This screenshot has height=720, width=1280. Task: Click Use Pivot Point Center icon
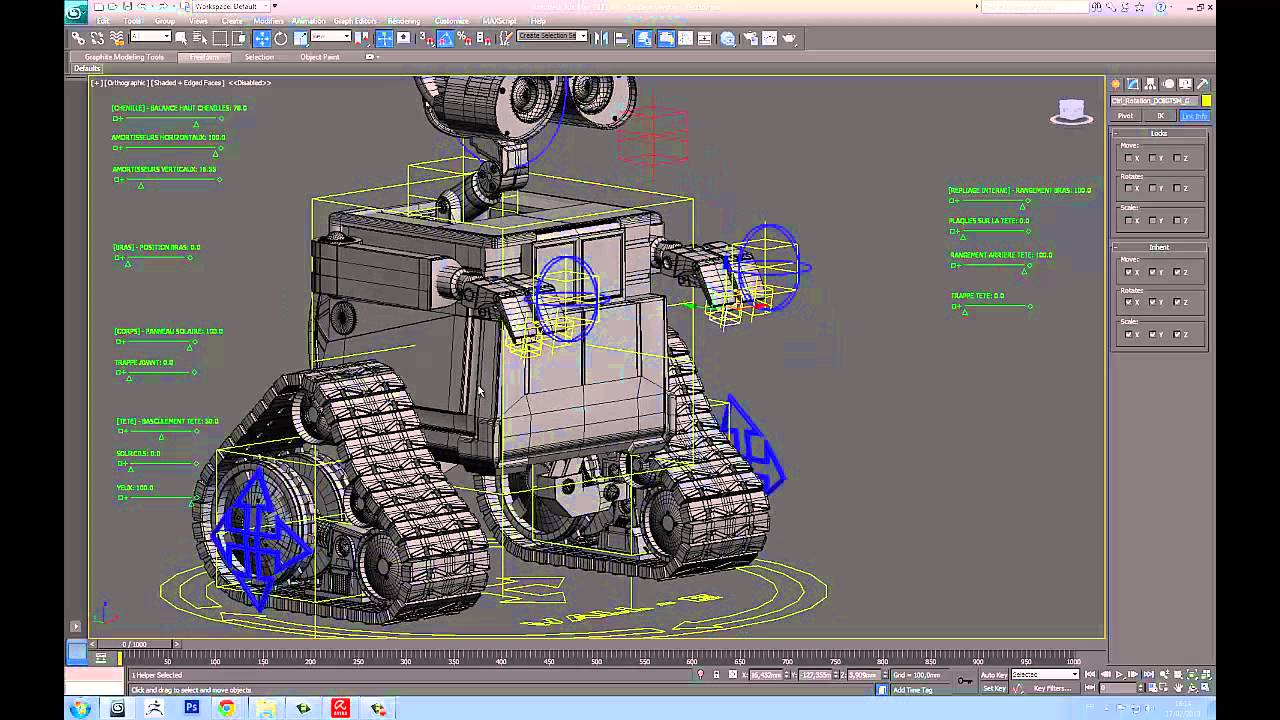click(361, 38)
